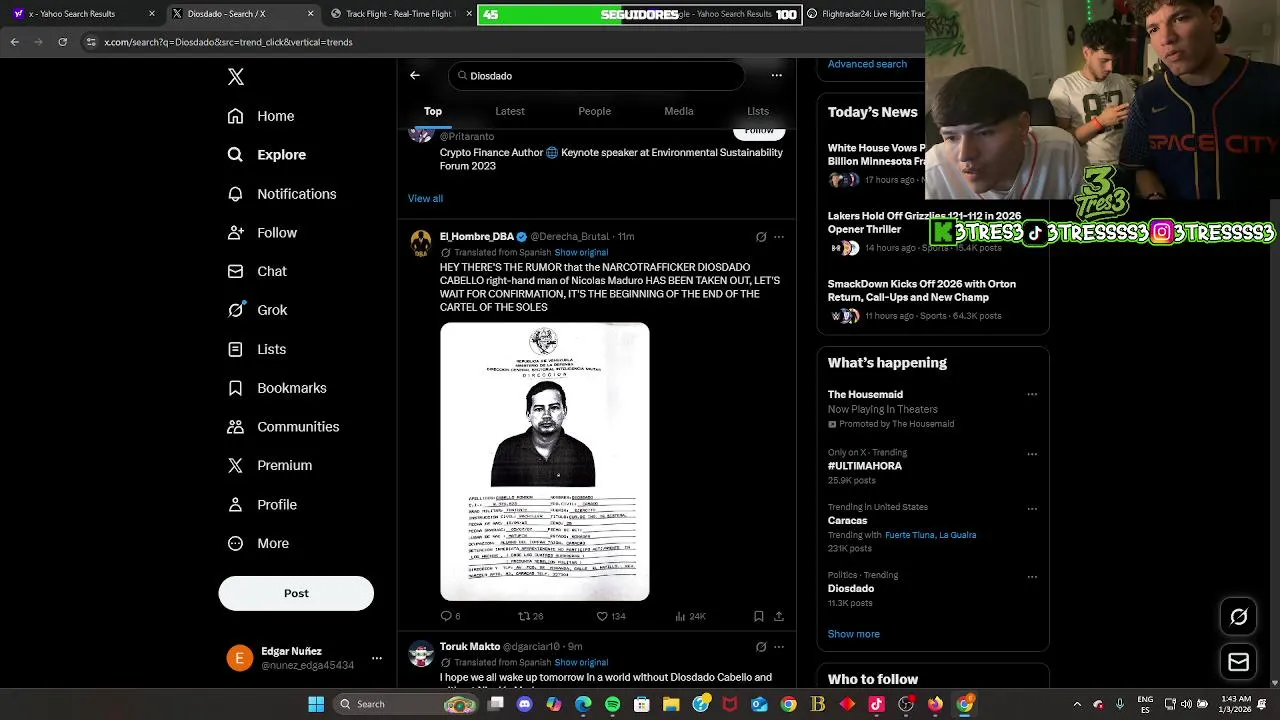Screen dimensions: 1280x720
Task: Switch to the People tab
Action: (595, 111)
